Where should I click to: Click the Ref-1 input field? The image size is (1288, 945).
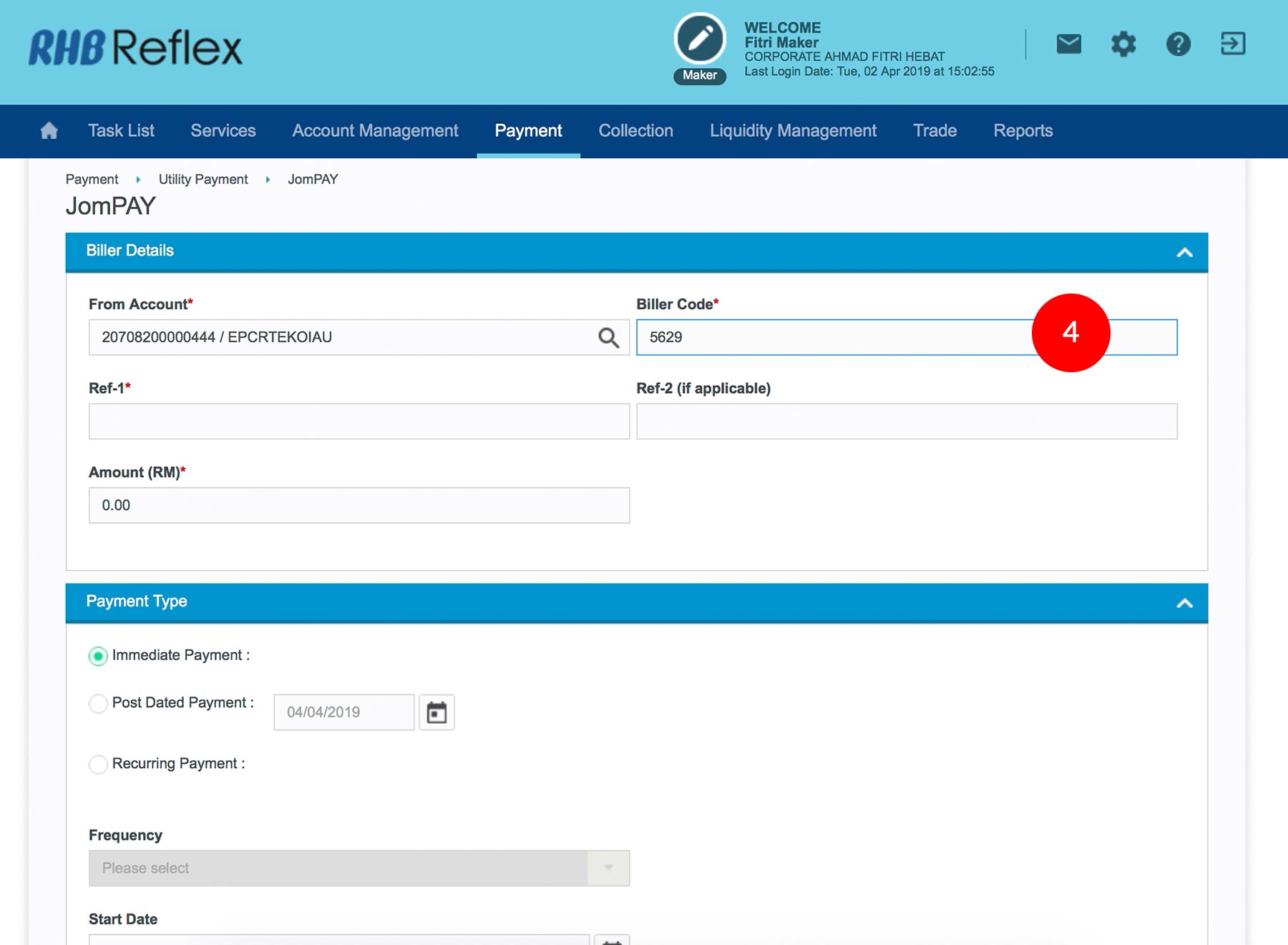(x=358, y=421)
